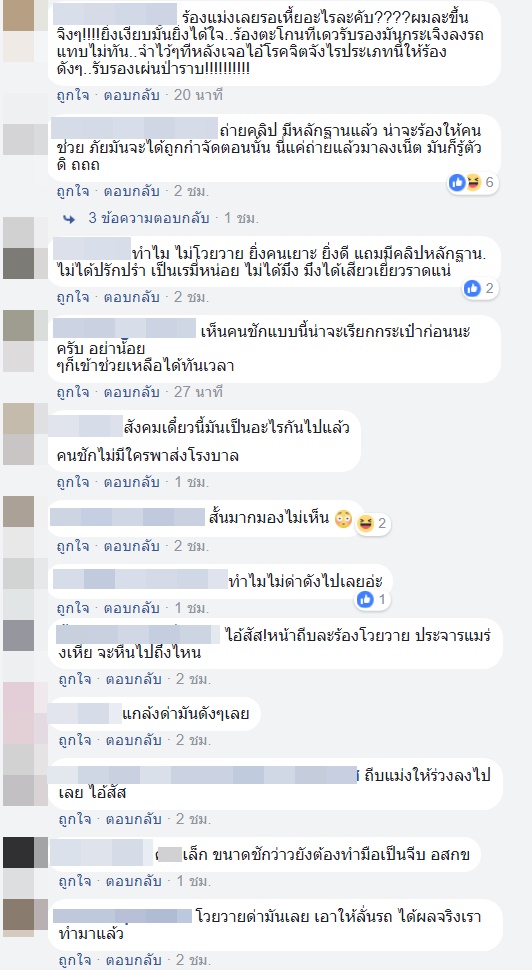Screen dimensions: 532x970
Task: Like the last comment about โวยวายด่ามันเลย
Action: pyautogui.click(x=74, y=961)
